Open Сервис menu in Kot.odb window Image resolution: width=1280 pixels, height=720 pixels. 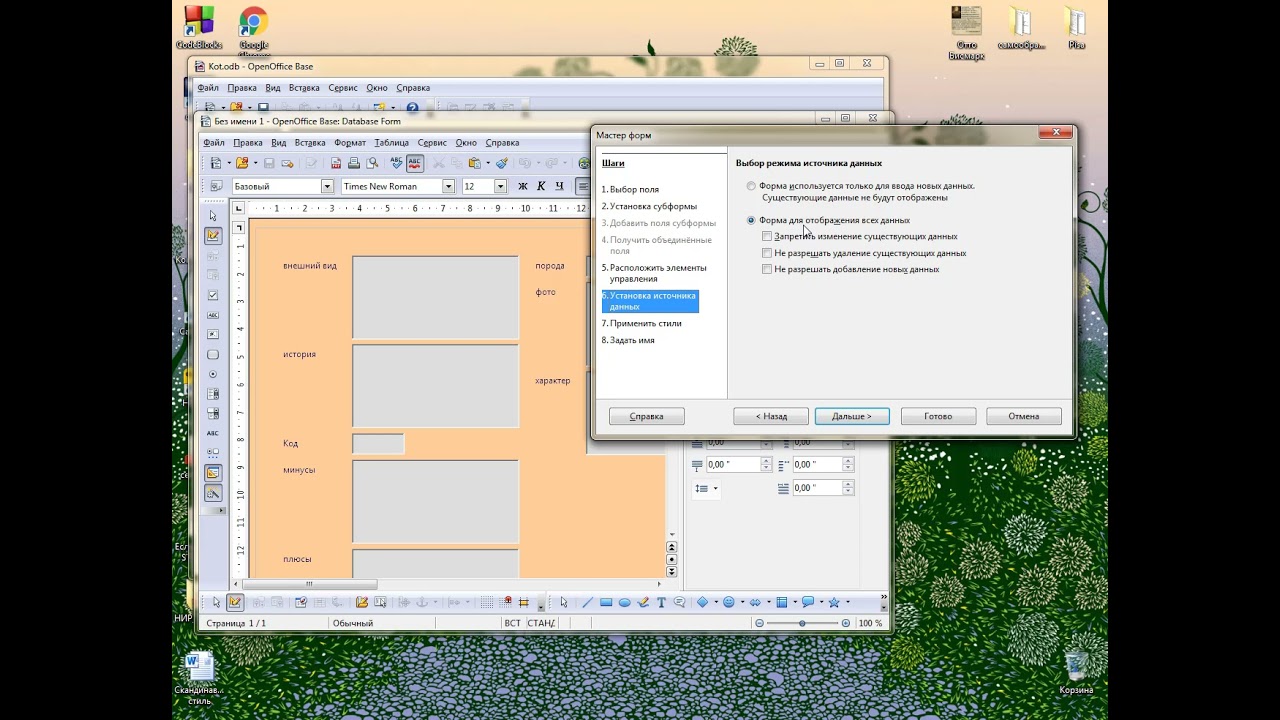click(343, 88)
